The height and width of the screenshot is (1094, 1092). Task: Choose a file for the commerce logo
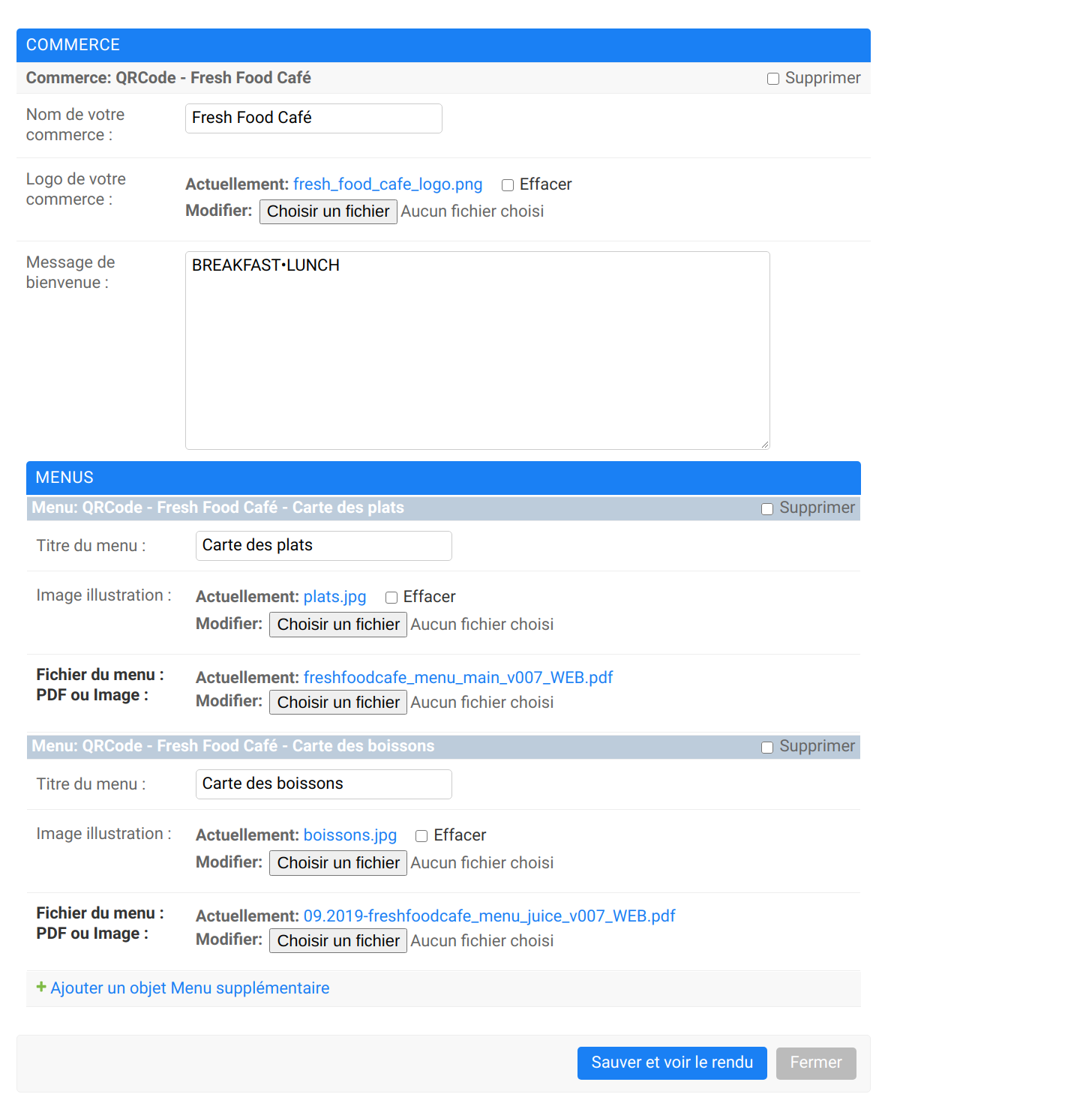pos(328,211)
